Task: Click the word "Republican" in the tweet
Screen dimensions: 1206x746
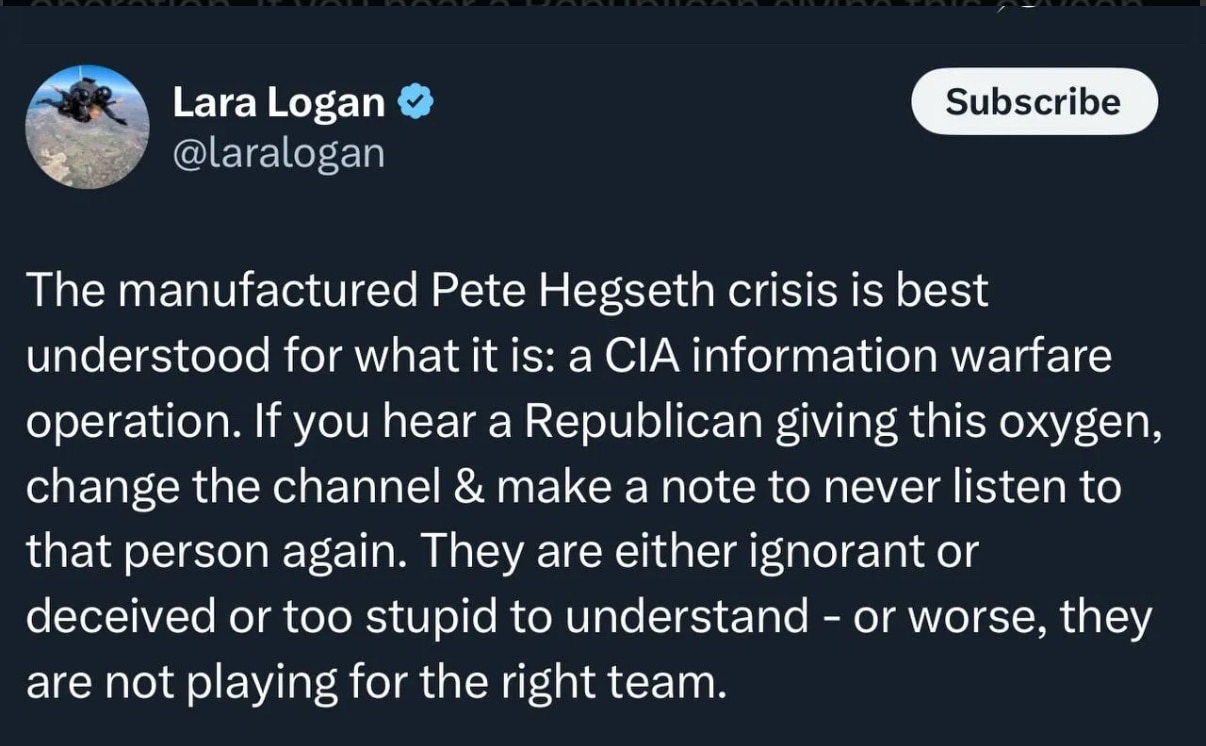Action: pos(643,422)
